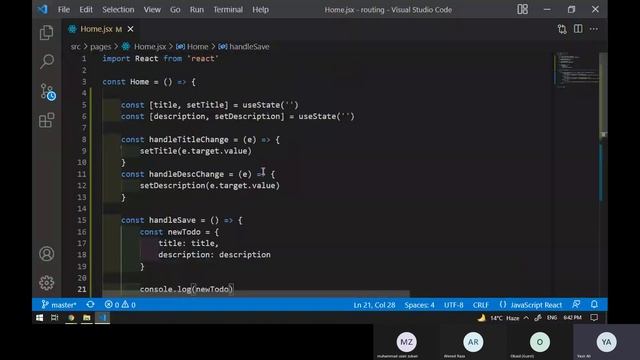Open the Search view in activity bar
This screenshot has width=640, height=360.
point(47,62)
